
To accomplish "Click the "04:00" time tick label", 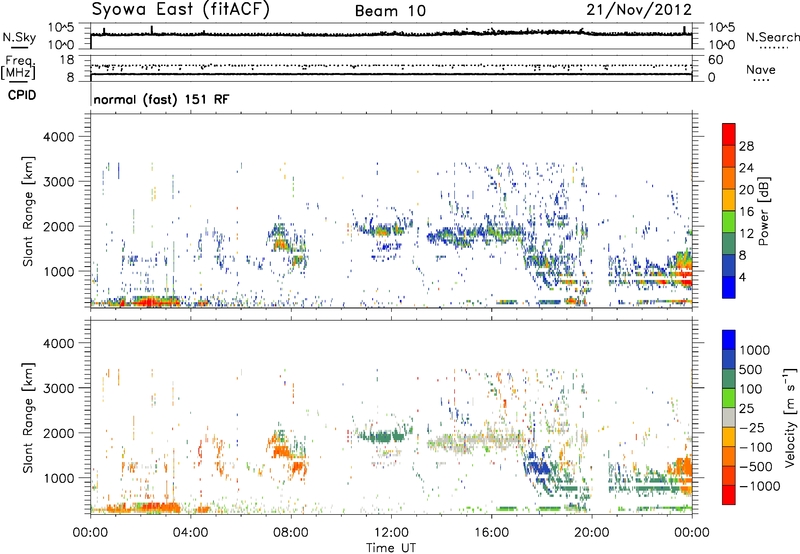I will click(190, 533).
